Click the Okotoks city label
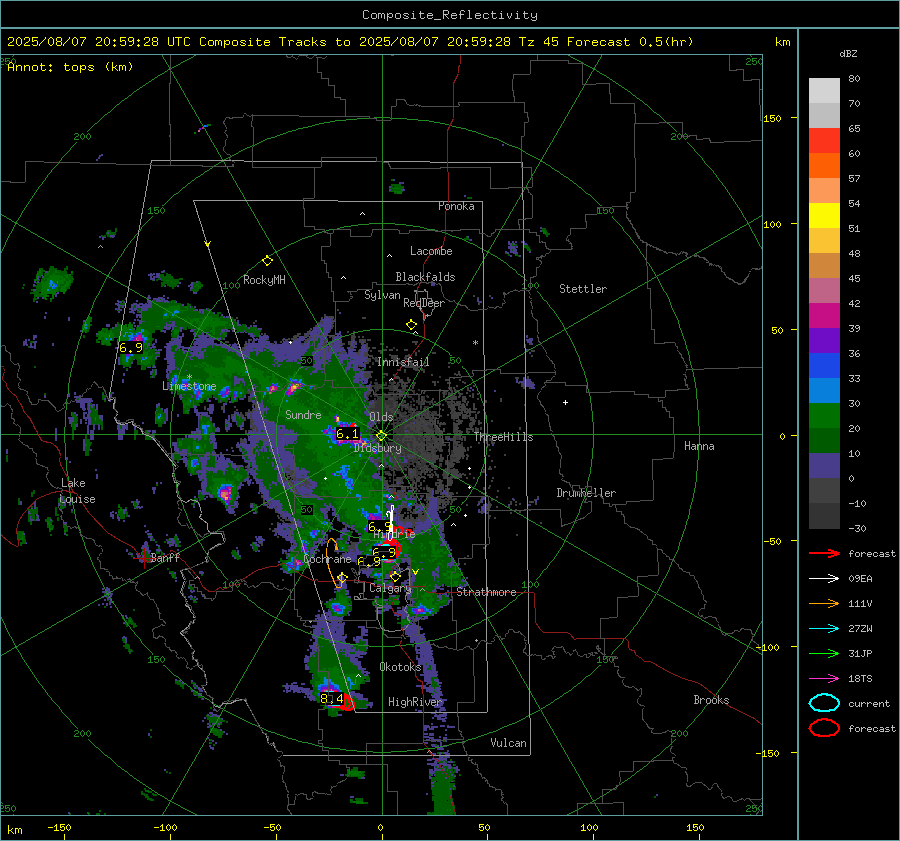Screen dimensions: 900x841 click(400, 667)
